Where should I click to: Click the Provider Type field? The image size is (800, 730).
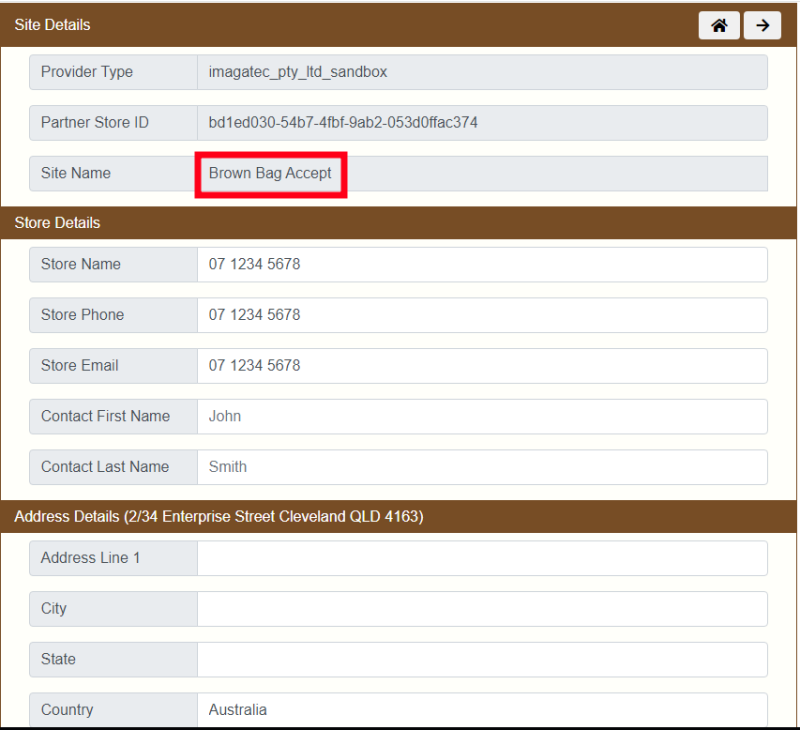click(x=482, y=72)
